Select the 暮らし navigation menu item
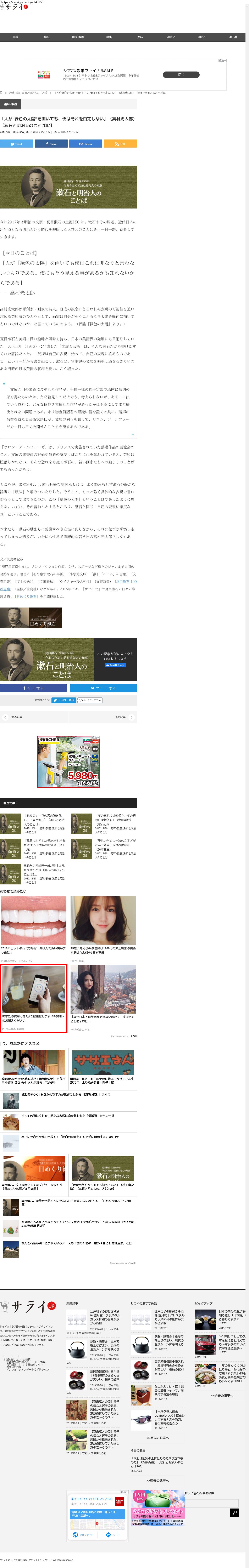249x1568 pixels. tap(202, 37)
